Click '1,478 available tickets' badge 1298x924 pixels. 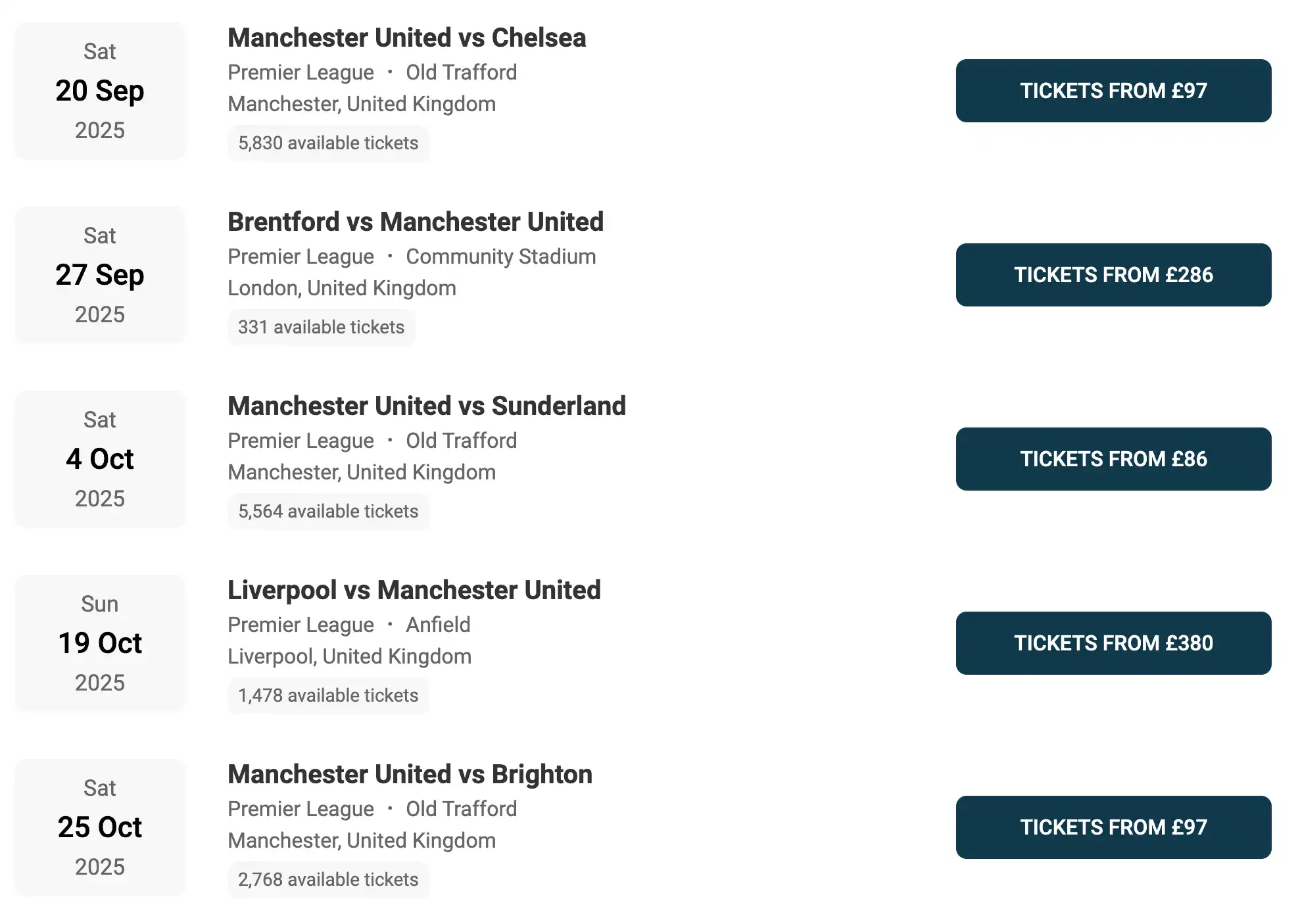(x=328, y=695)
